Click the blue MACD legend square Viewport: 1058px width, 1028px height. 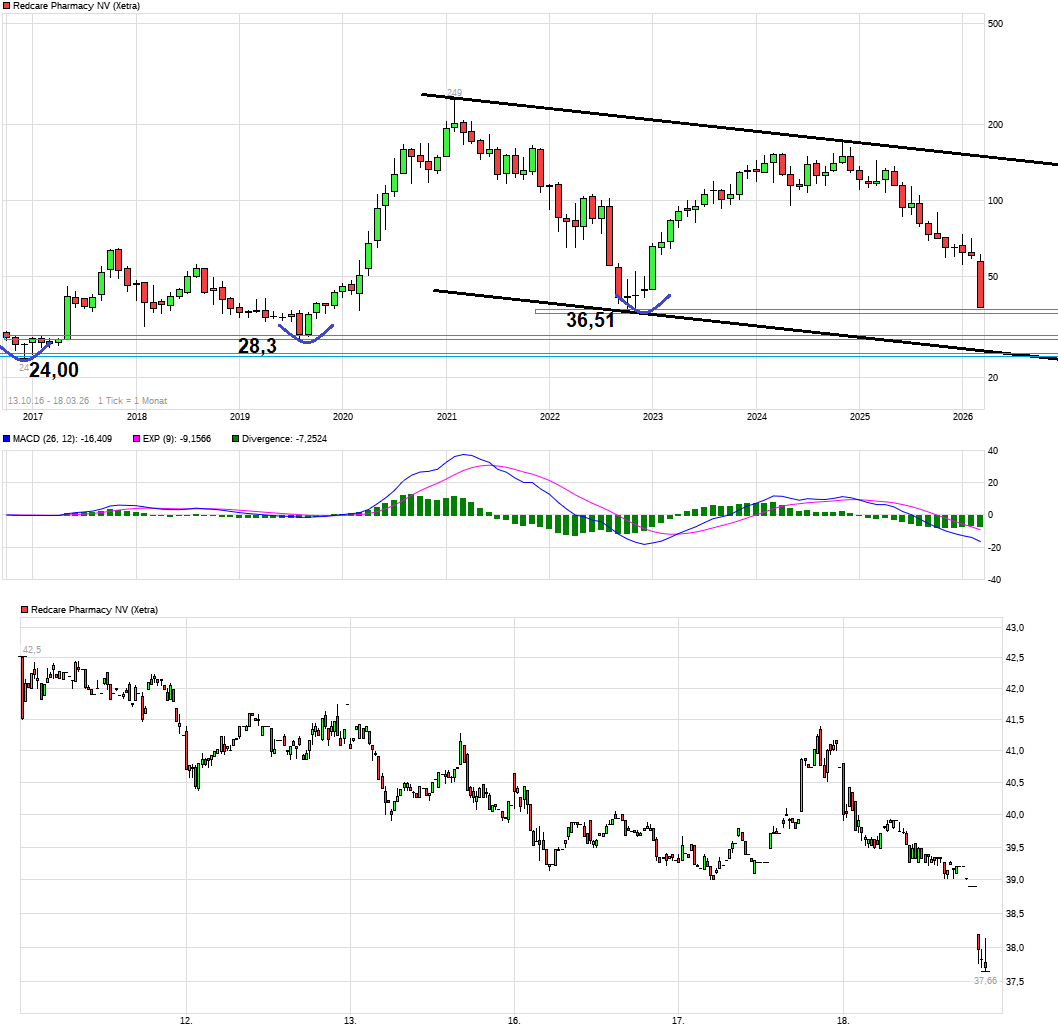coord(7,438)
